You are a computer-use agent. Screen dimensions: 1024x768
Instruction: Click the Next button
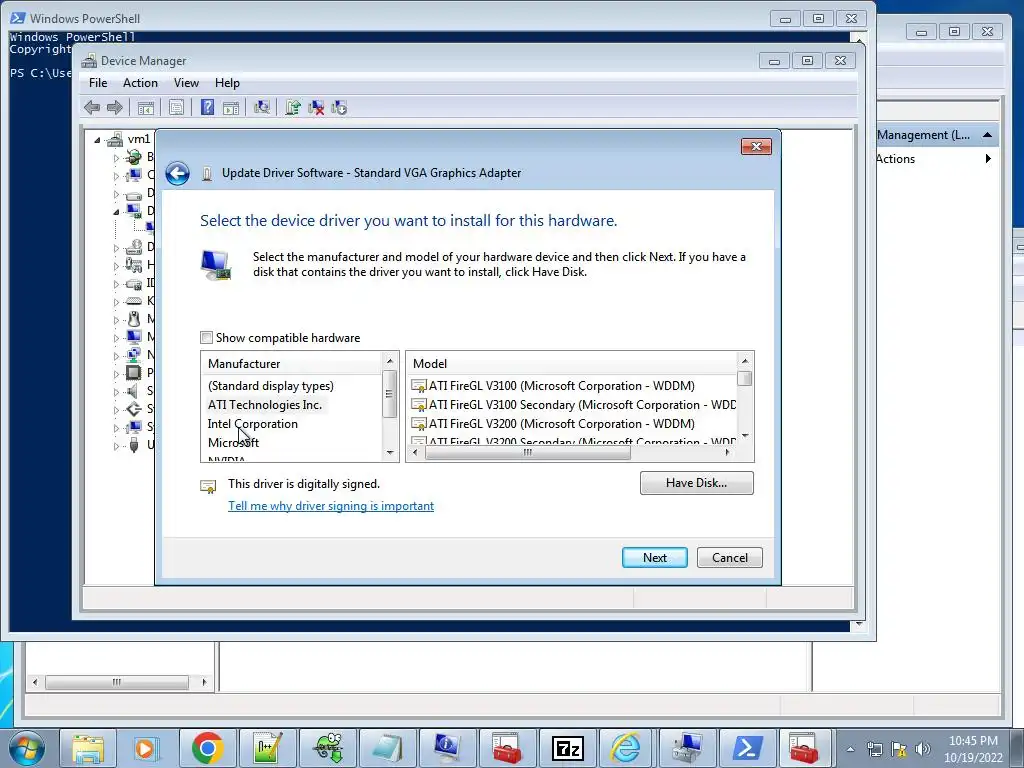[654, 558]
